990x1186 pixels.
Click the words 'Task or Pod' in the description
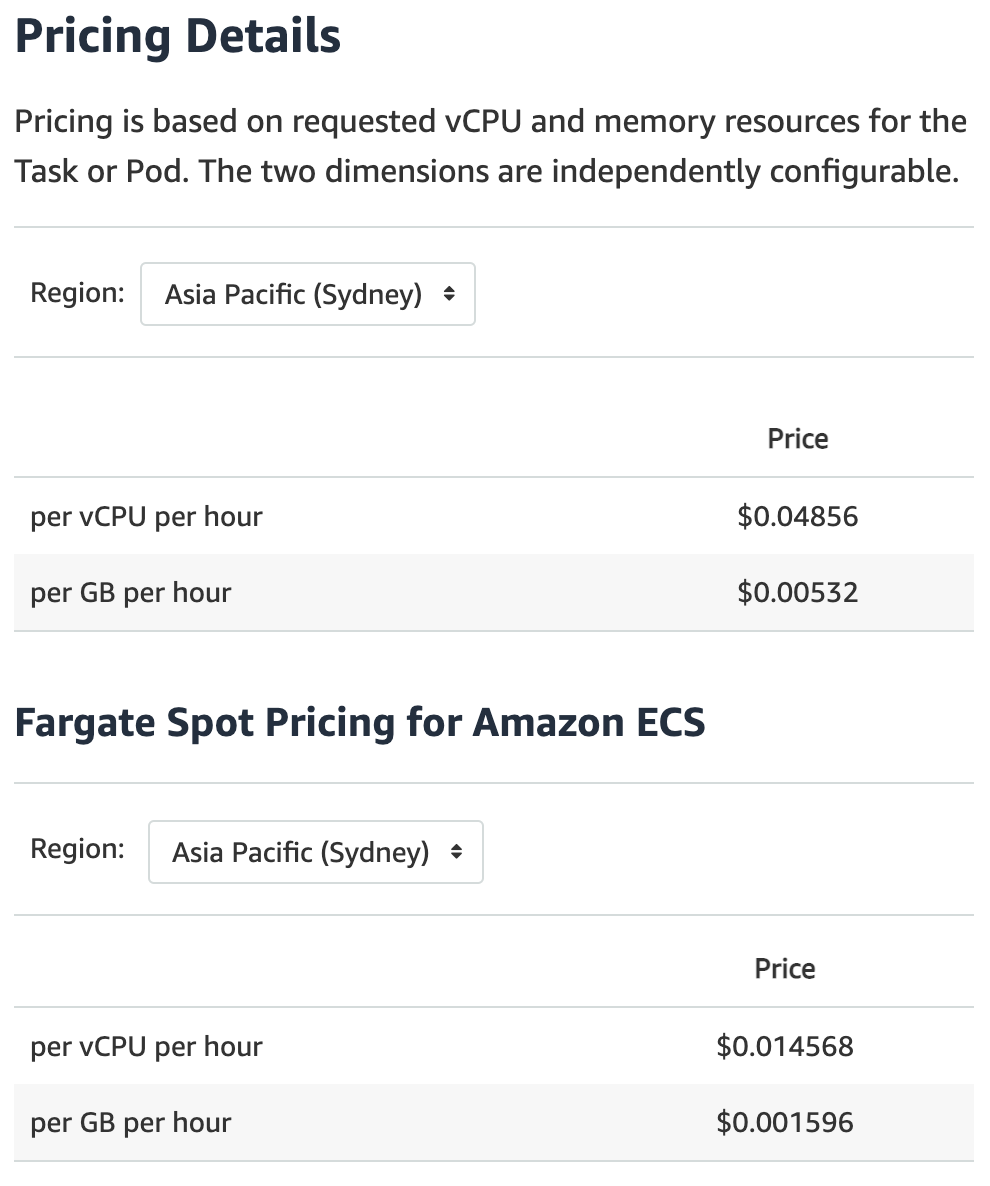tap(101, 172)
